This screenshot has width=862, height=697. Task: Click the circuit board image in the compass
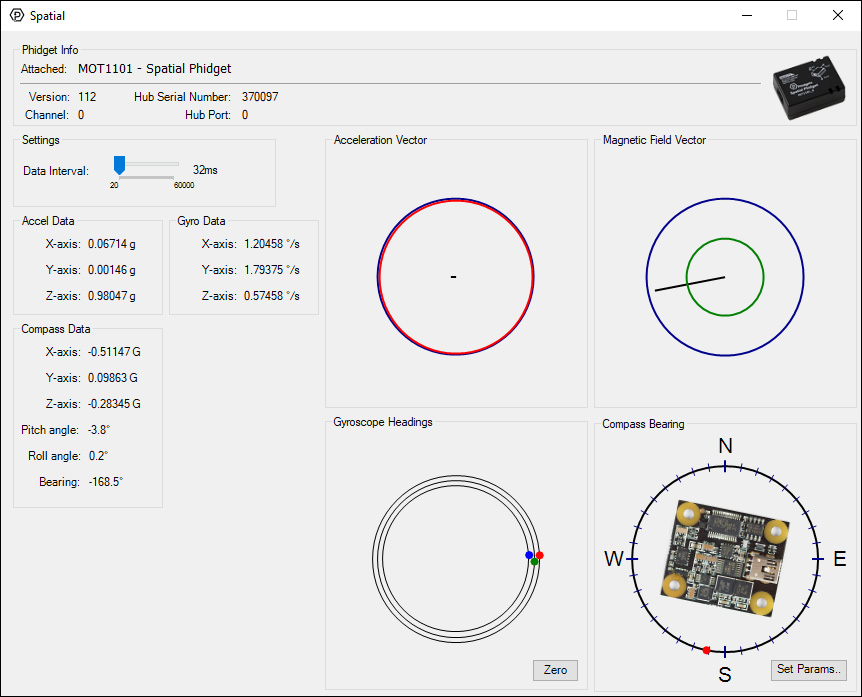point(725,558)
